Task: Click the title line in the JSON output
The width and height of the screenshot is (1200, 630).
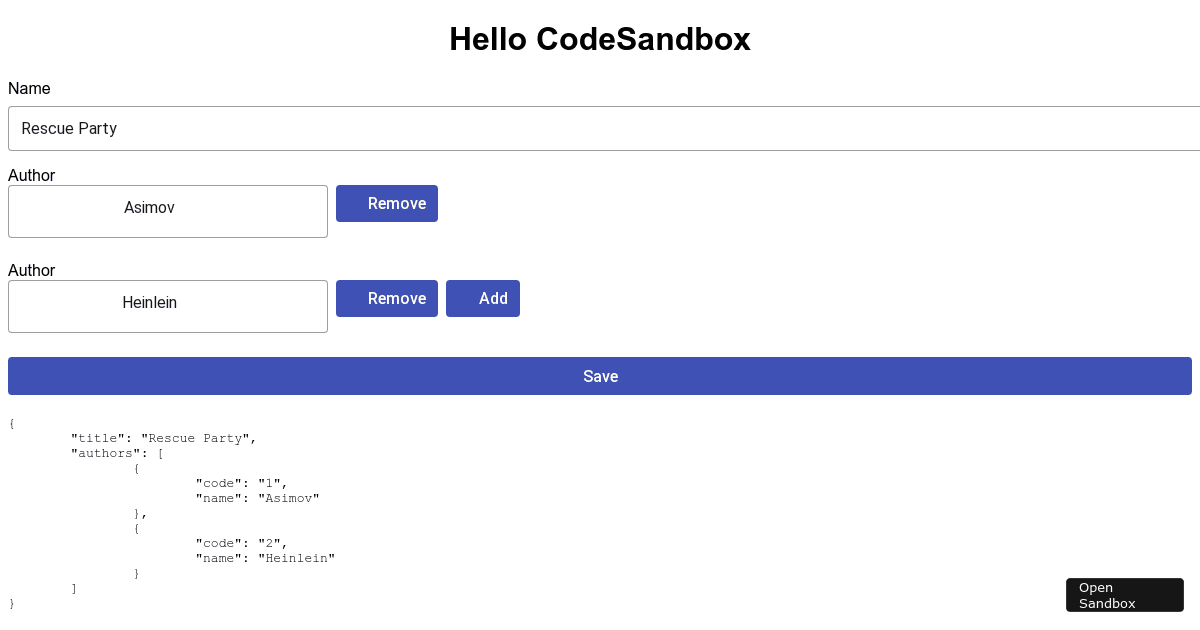Action: click(162, 438)
